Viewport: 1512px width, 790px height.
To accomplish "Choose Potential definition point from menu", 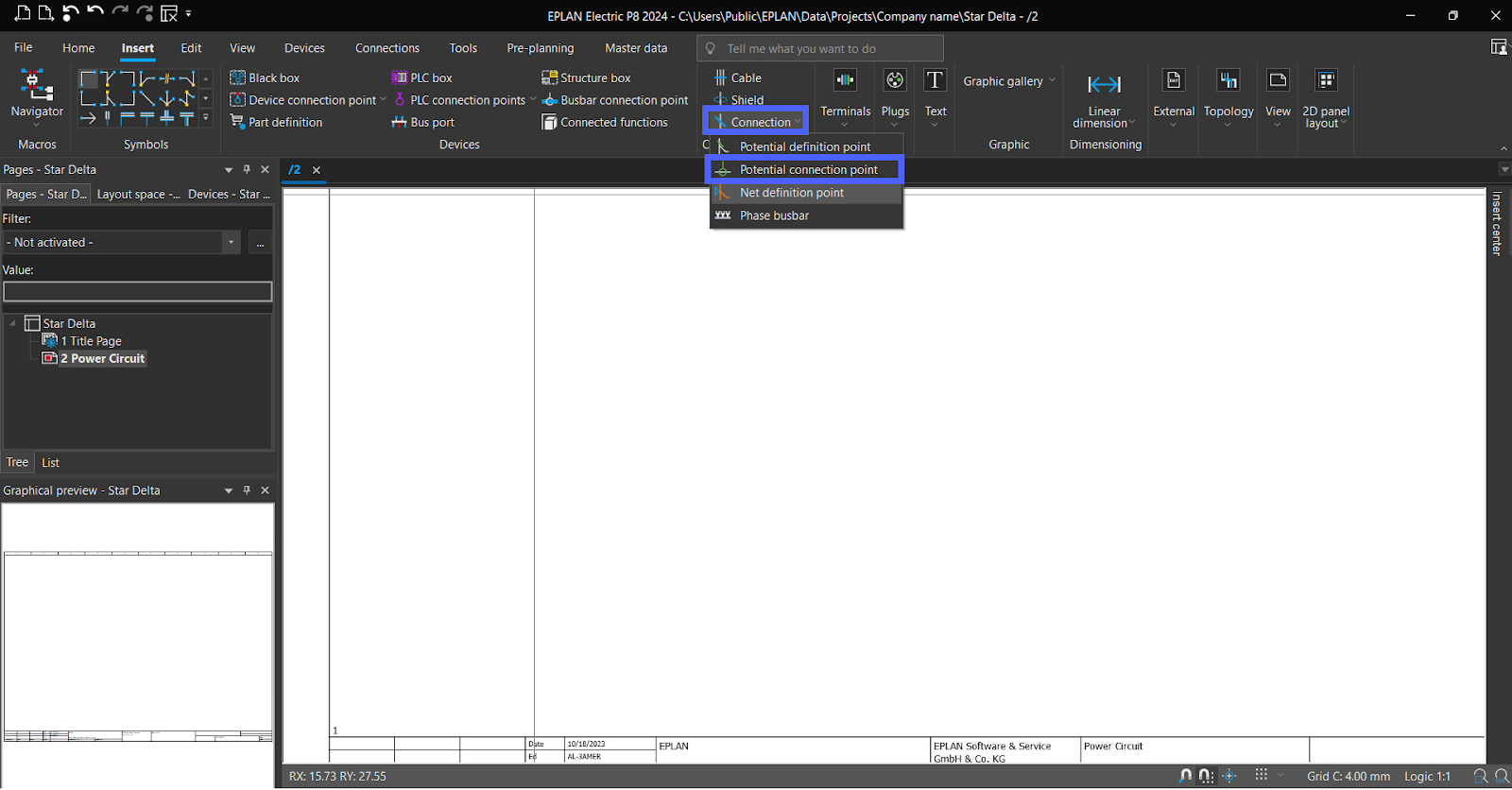I will tap(807, 146).
